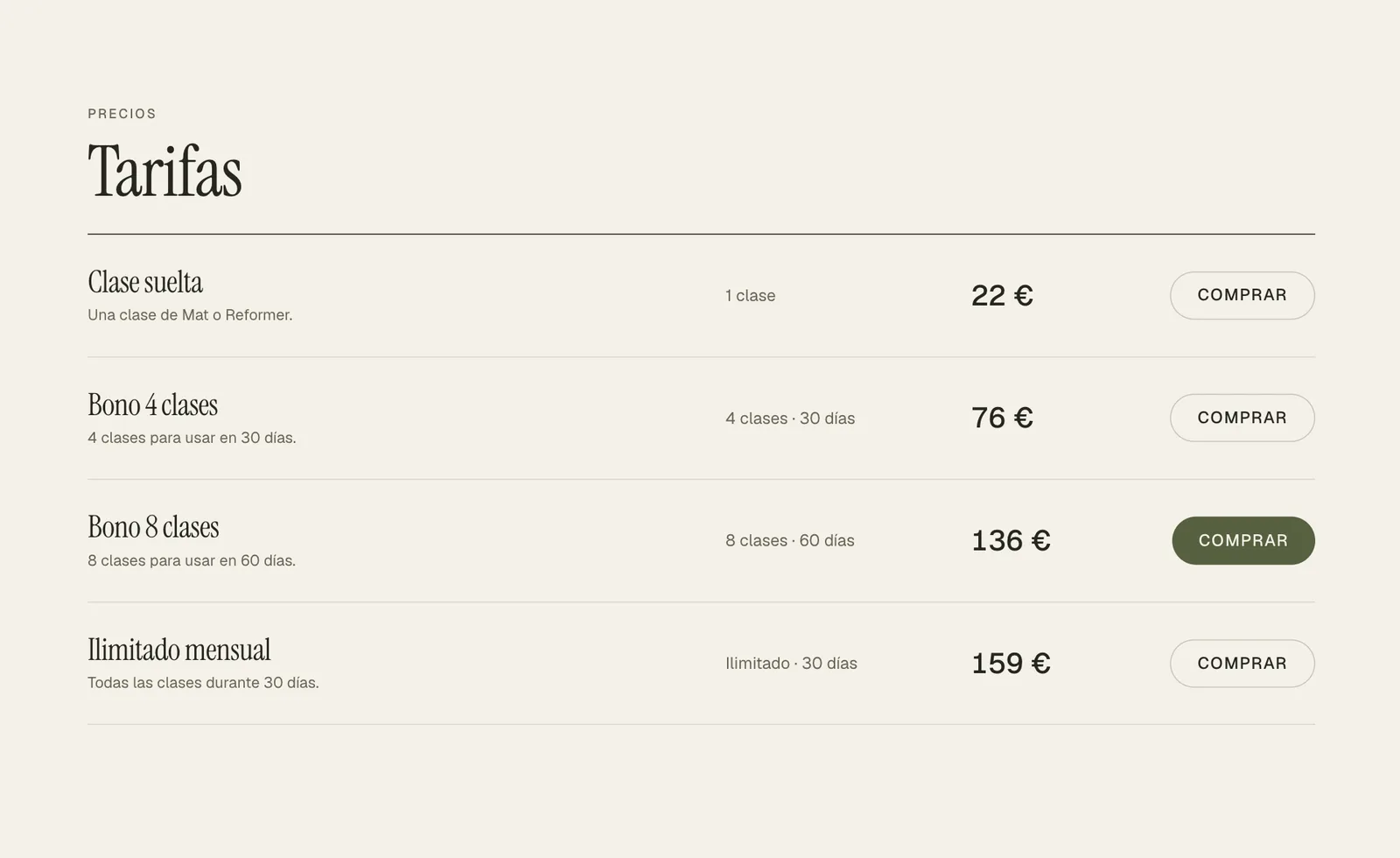Click the PRECIOS section label
This screenshot has width=1400, height=858.
click(122, 114)
